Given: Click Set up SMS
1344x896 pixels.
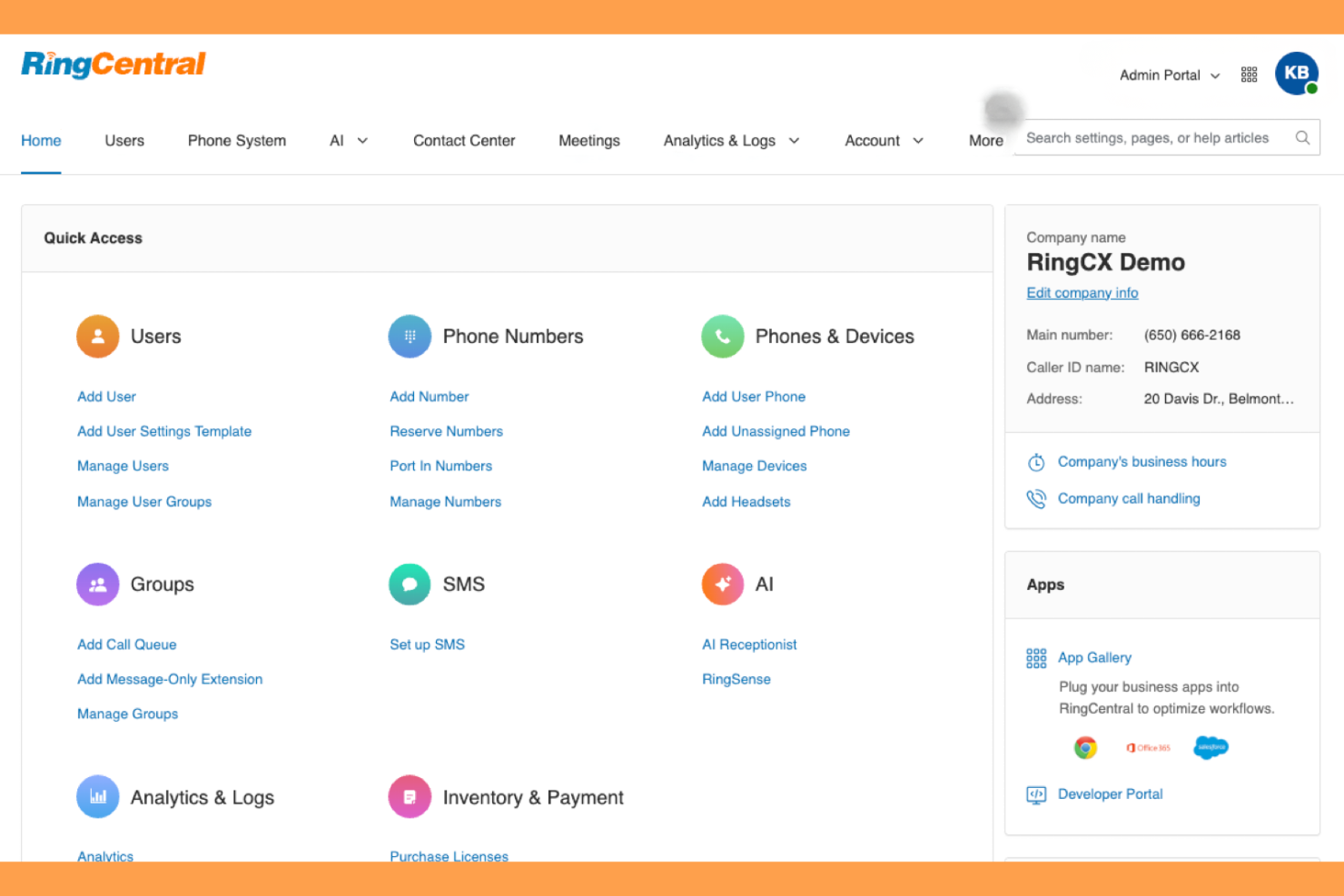Looking at the screenshot, I should [x=427, y=645].
